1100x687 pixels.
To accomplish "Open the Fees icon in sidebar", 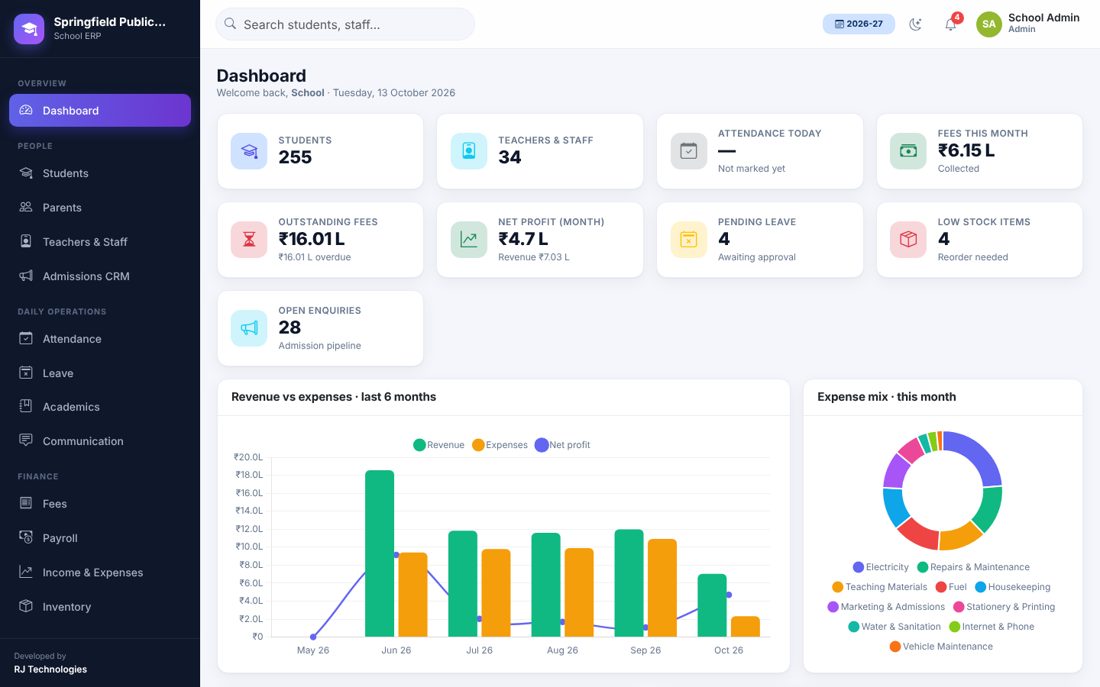I will coord(26,502).
